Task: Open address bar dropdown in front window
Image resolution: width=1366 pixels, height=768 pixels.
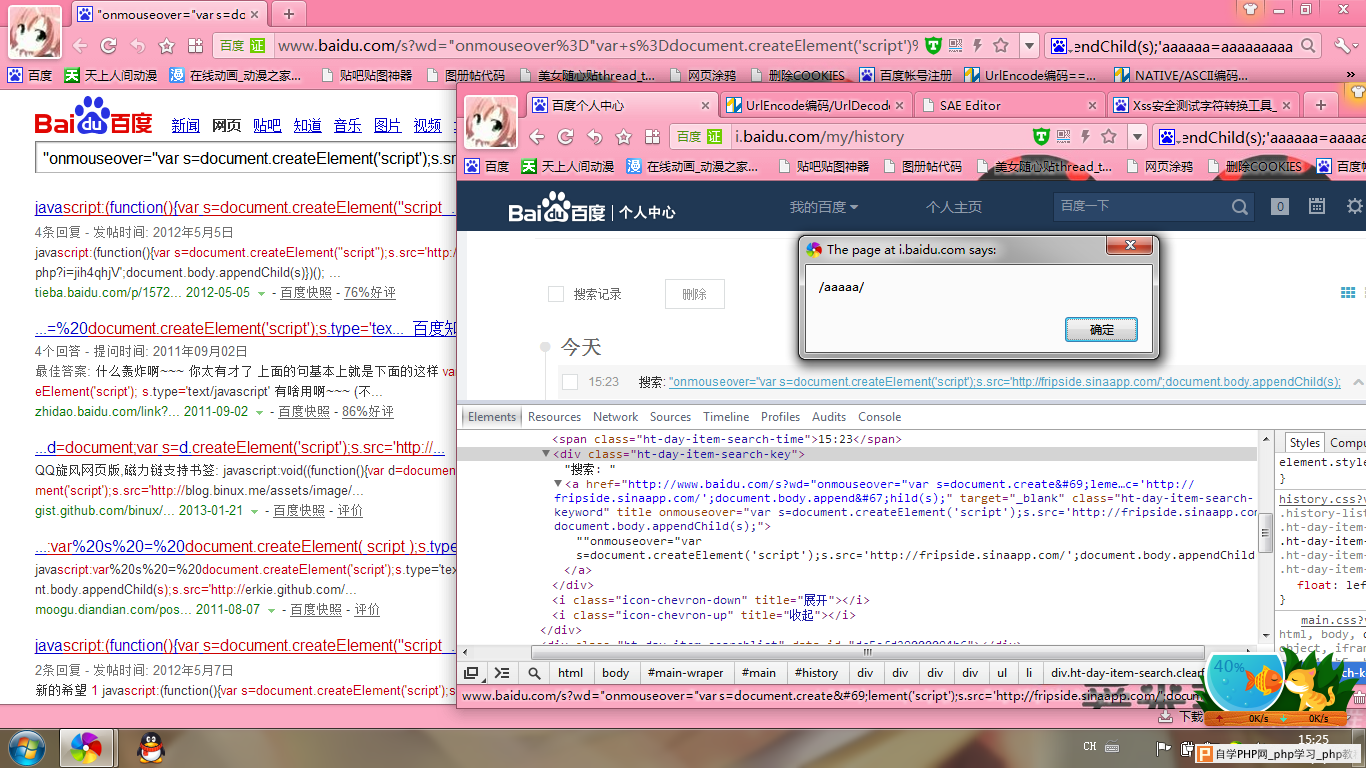Action: 1137,137
